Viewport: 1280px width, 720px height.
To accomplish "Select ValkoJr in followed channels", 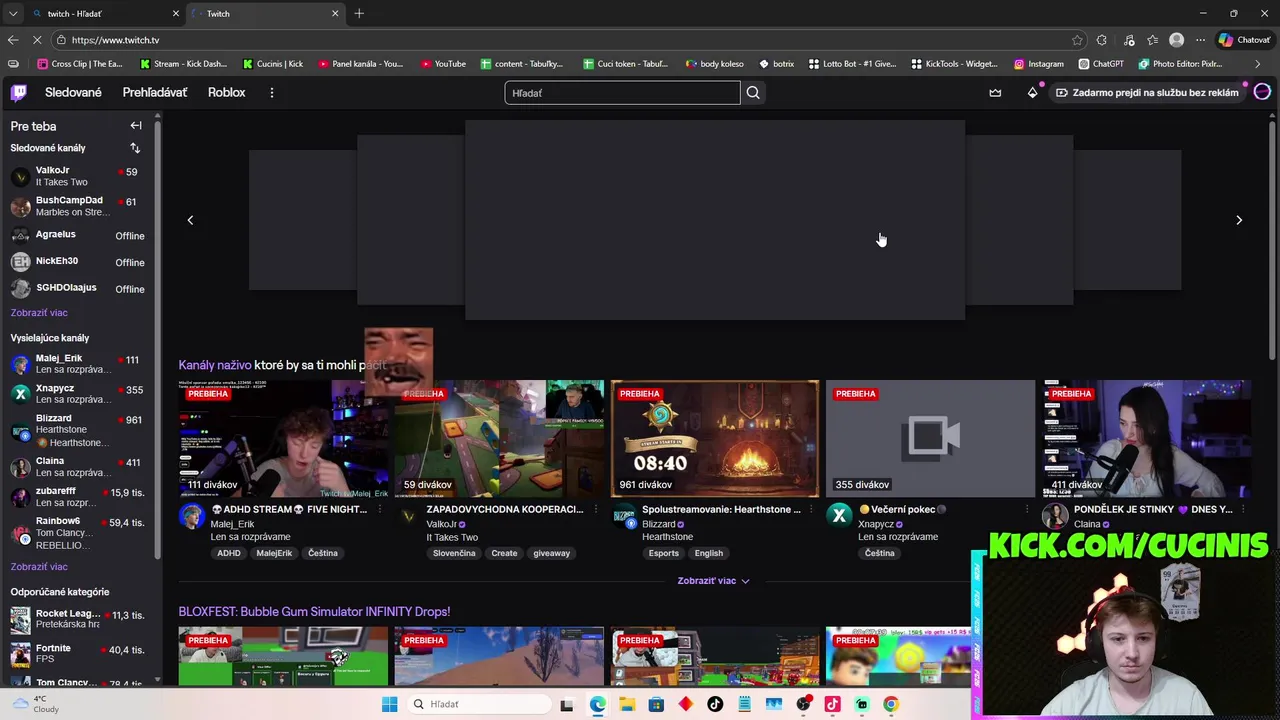I will [x=78, y=176].
